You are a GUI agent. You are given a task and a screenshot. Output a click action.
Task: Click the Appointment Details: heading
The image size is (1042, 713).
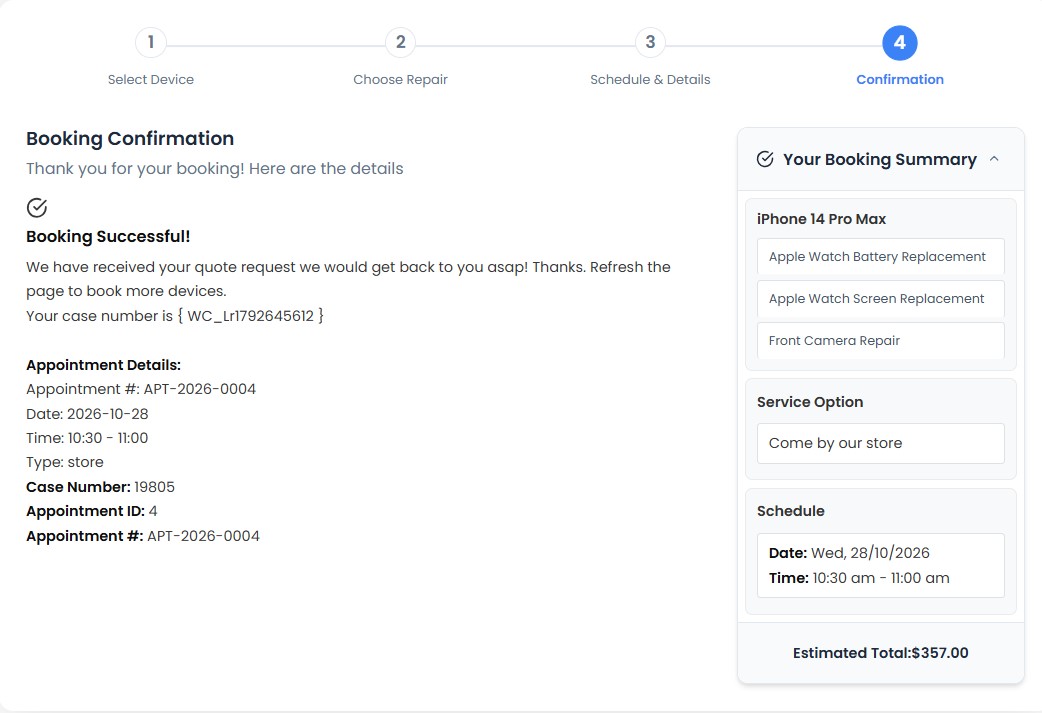tap(104, 365)
